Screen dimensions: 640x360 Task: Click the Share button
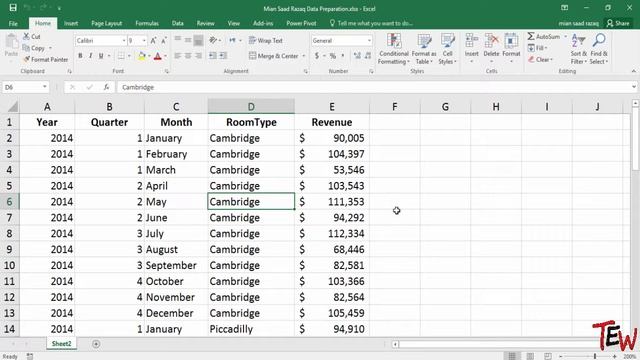click(x=618, y=23)
